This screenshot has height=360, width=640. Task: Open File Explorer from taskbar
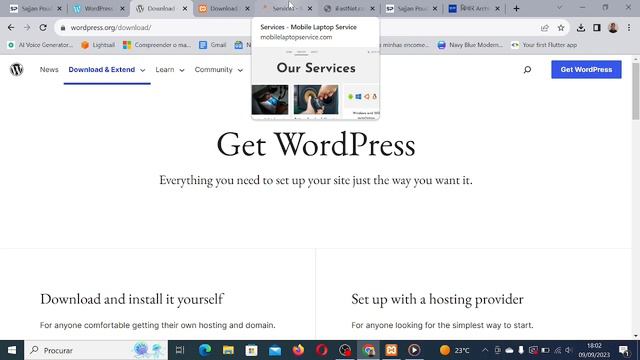(x=228, y=350)
